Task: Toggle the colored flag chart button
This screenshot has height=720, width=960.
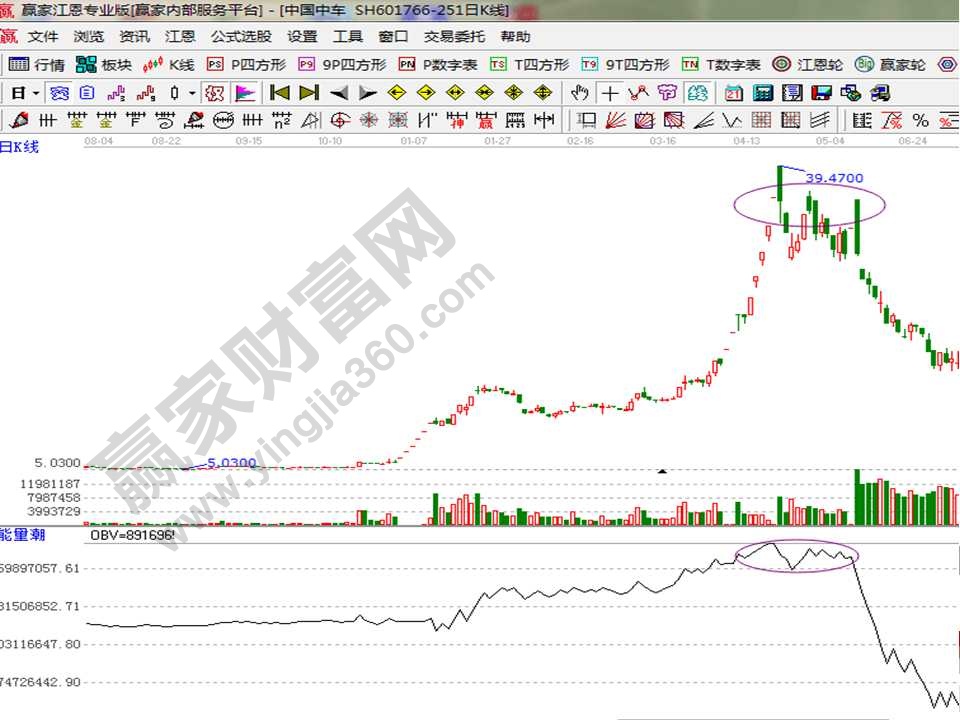Action: 244,93
